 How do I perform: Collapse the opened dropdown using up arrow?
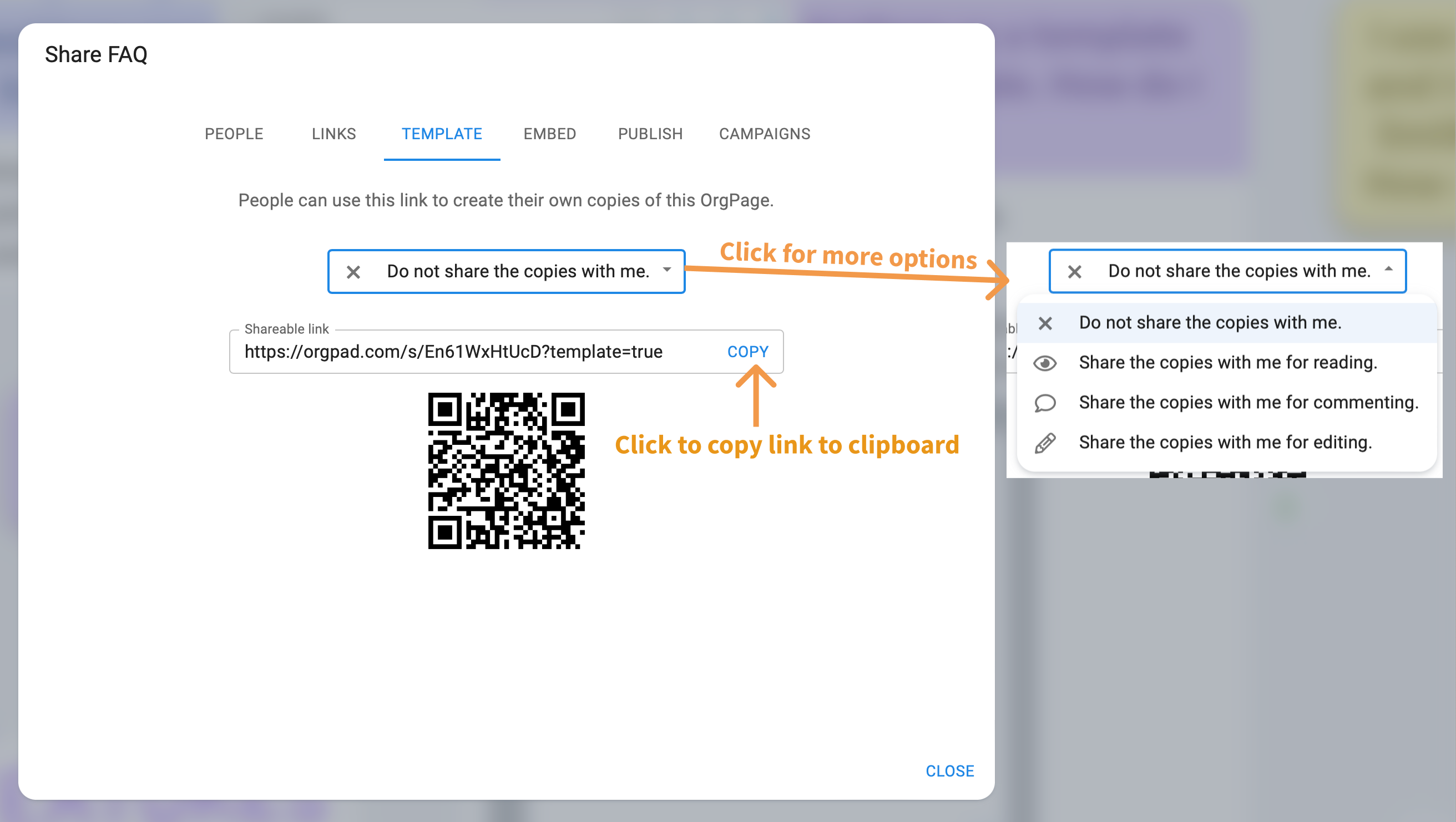[x=1388, y=270]
